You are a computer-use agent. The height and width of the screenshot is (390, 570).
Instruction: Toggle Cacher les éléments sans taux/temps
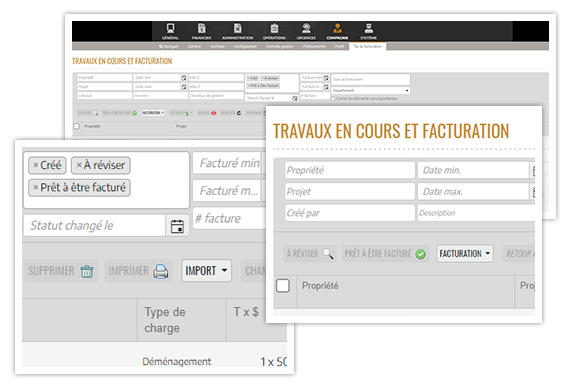click(333, 99)
